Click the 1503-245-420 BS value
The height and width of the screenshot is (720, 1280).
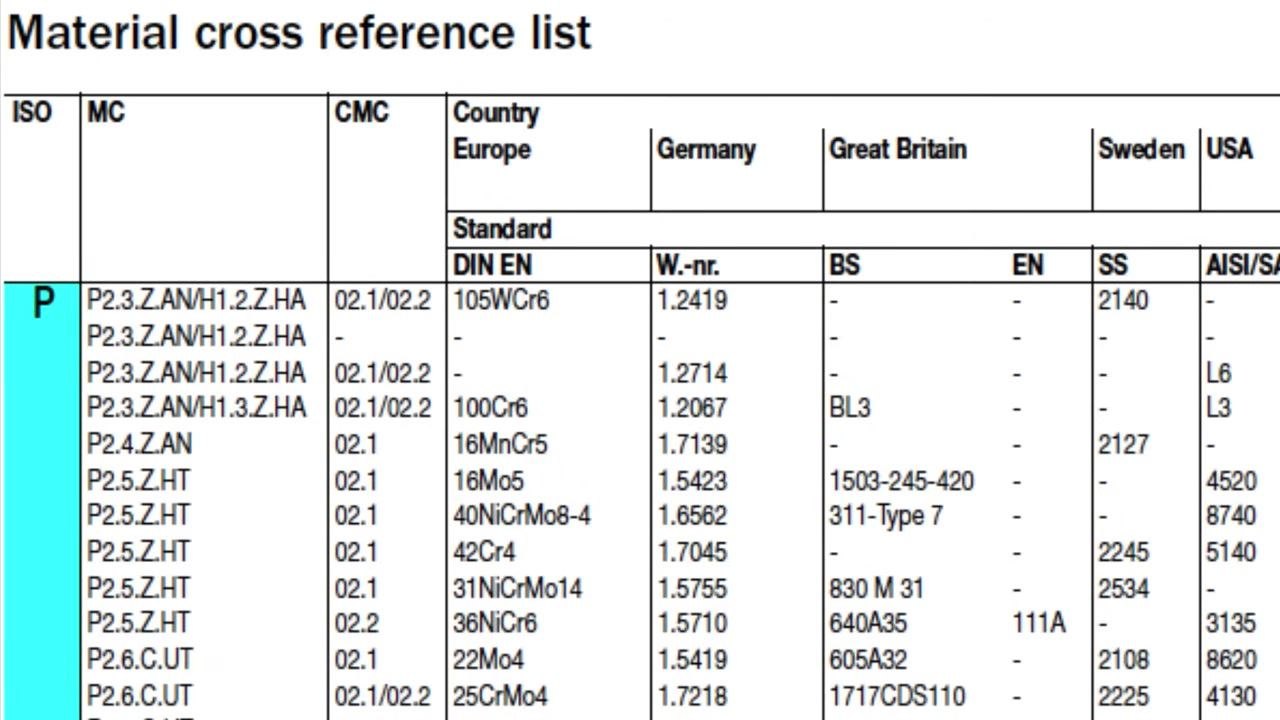(x=901, y=481)
